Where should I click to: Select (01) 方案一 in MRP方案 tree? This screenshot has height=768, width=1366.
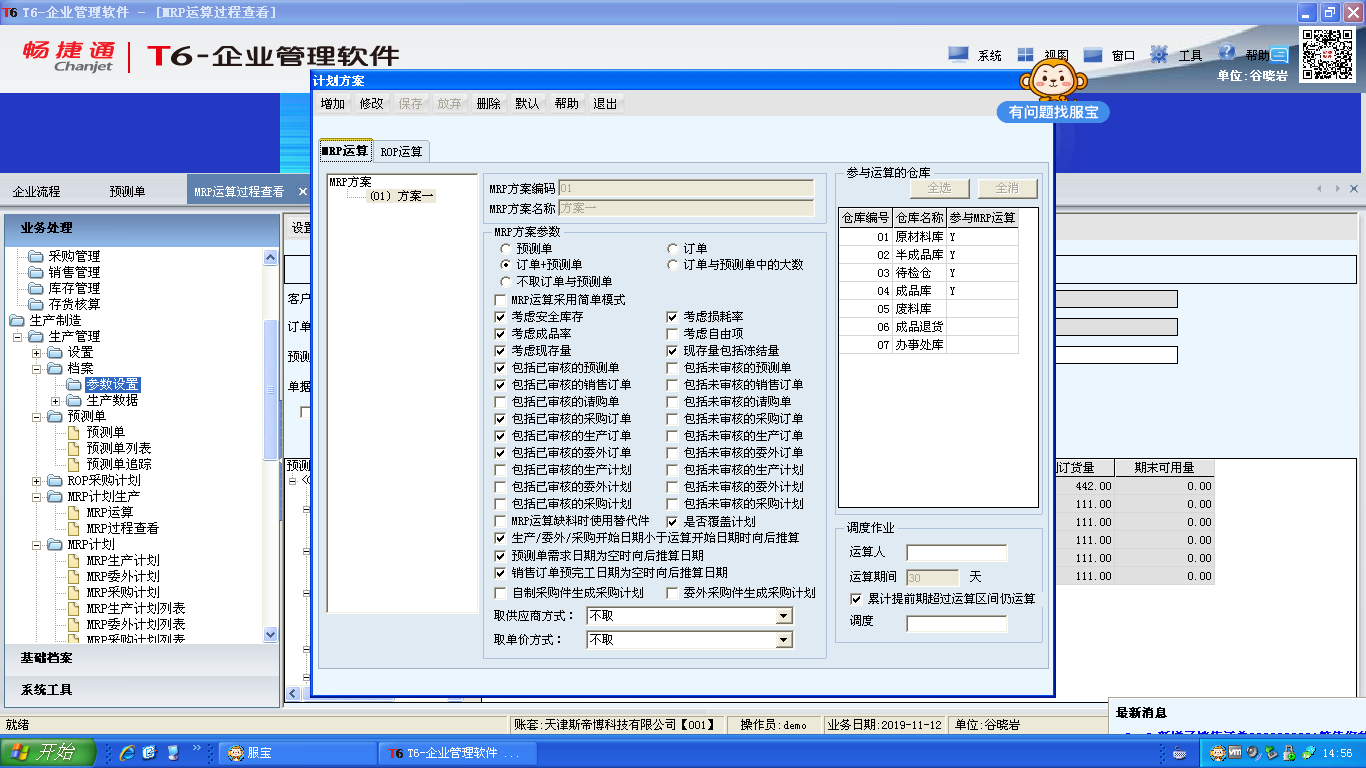coord(401,196)
